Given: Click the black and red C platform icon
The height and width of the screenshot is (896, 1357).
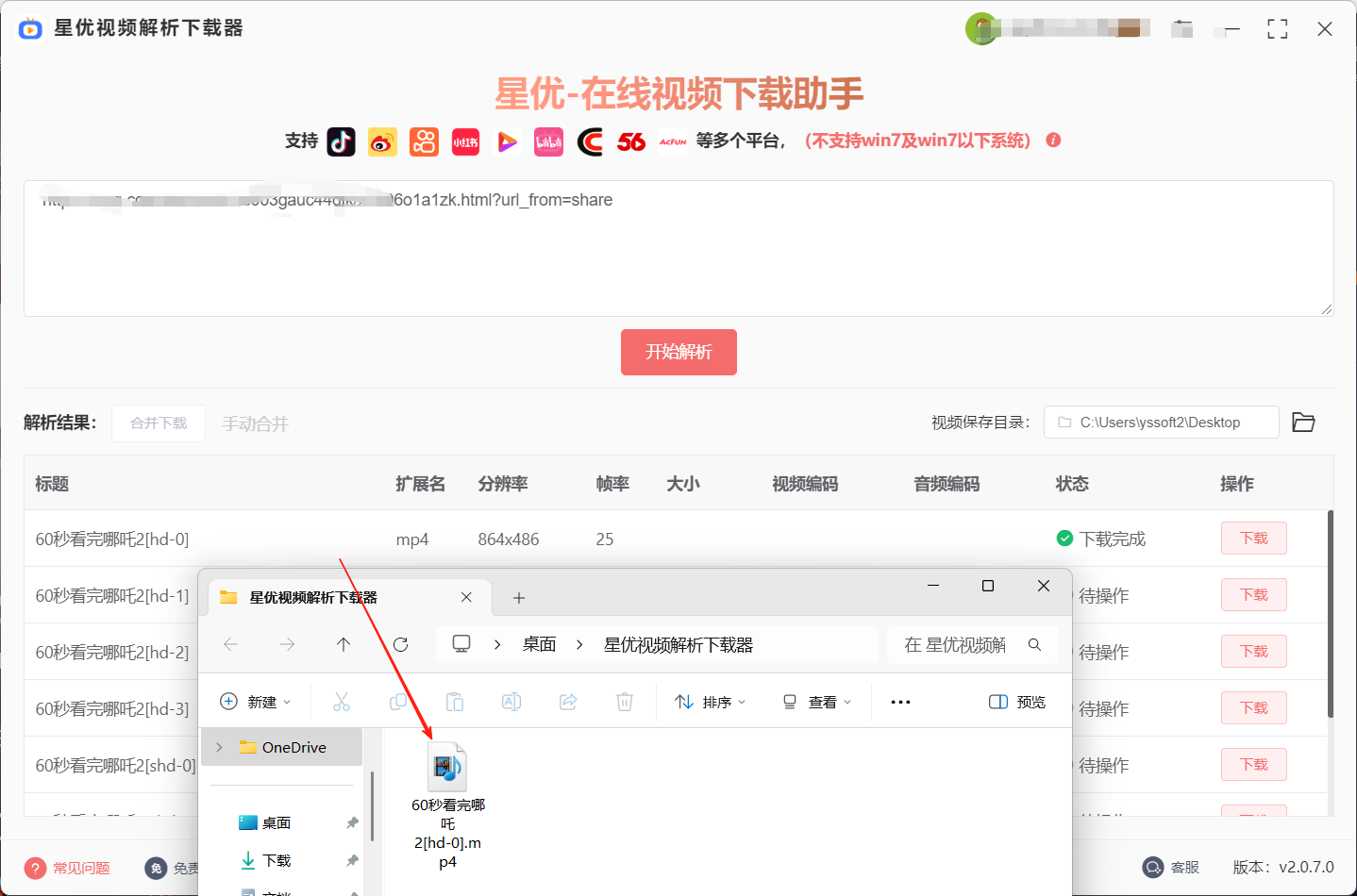Looking at the screenshot, I should coord(591,141).
